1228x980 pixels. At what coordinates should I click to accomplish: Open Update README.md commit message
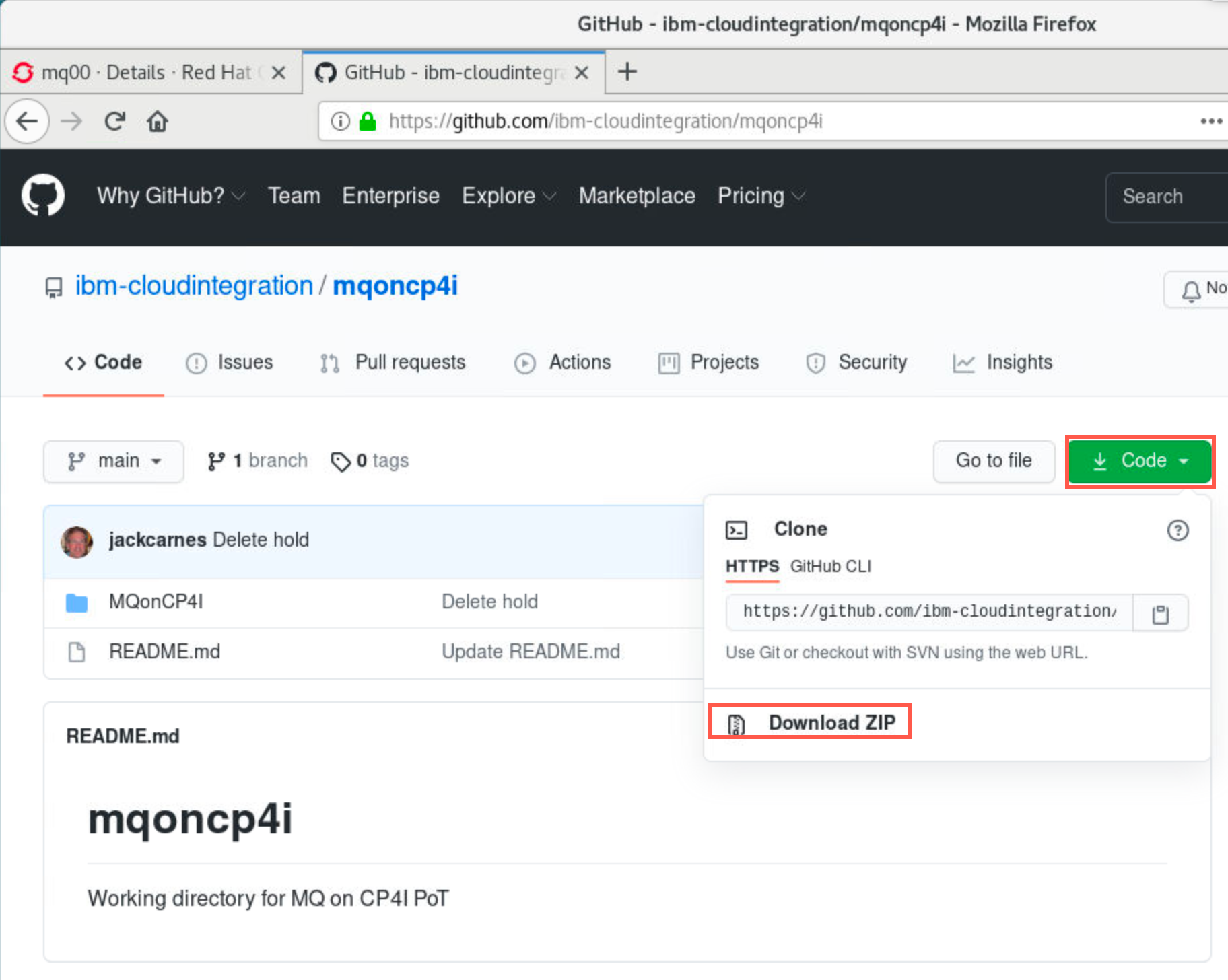[x=531, y=652]
